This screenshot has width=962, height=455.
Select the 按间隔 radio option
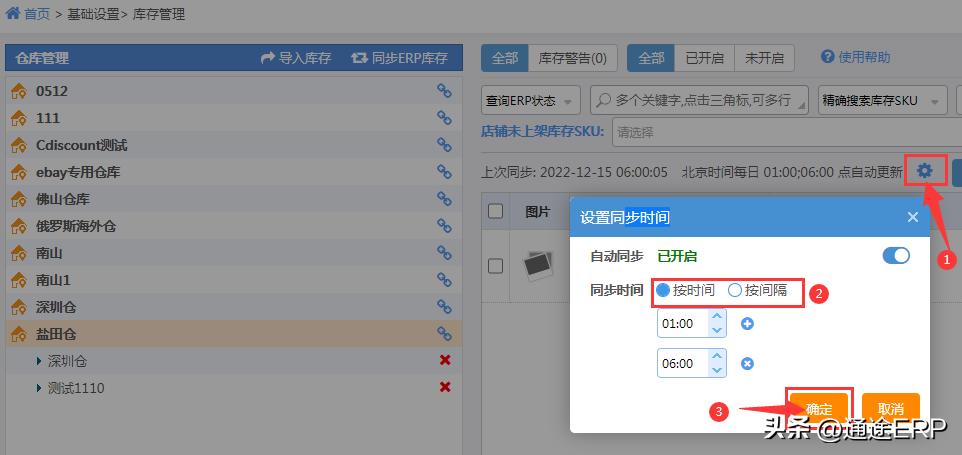734,291
